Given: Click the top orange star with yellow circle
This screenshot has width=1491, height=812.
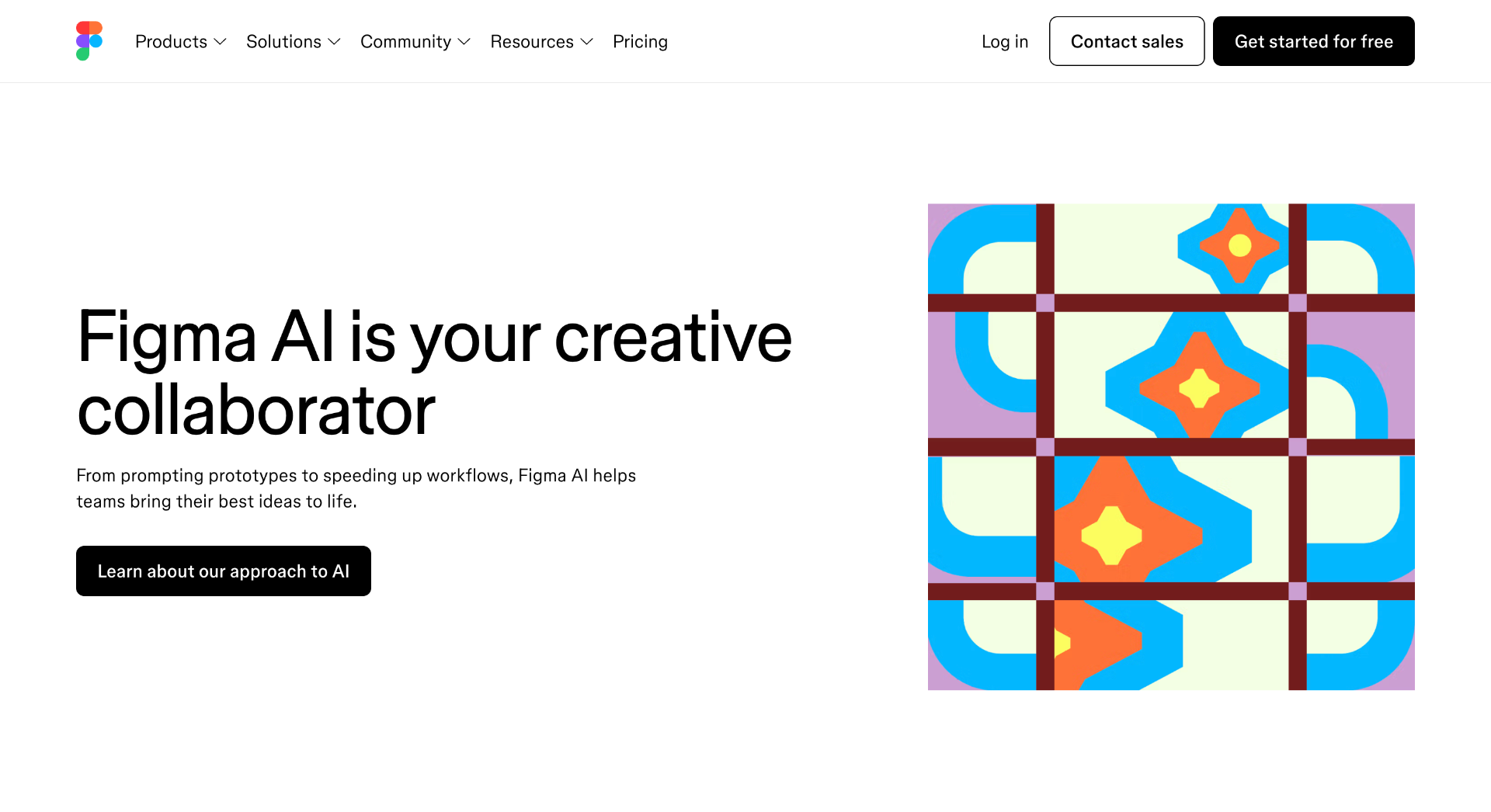Looking at the screenshot, I should (x=1239, y=245).
